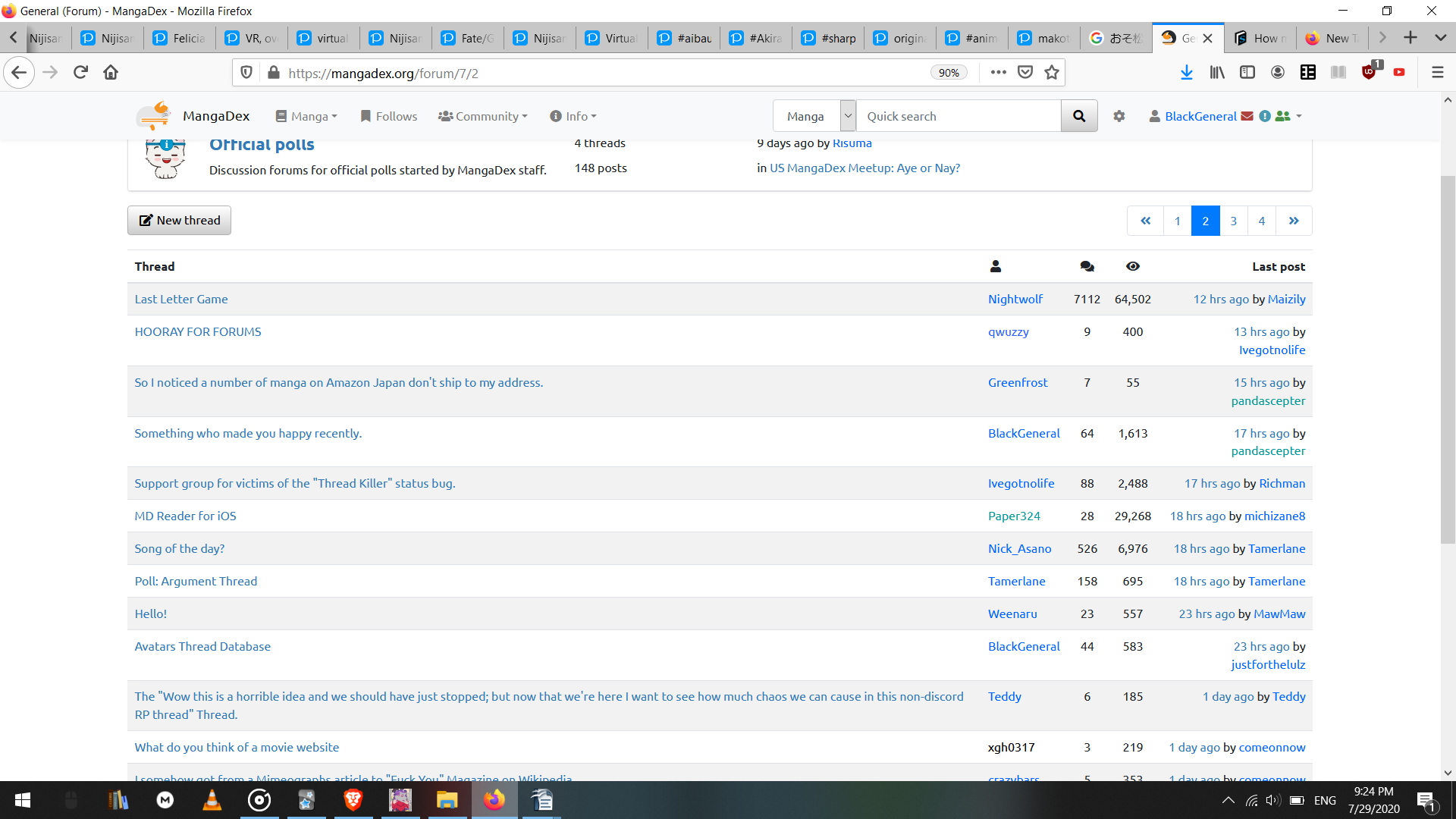Click the red envelope messages icon

click(x=1247, y=116)
